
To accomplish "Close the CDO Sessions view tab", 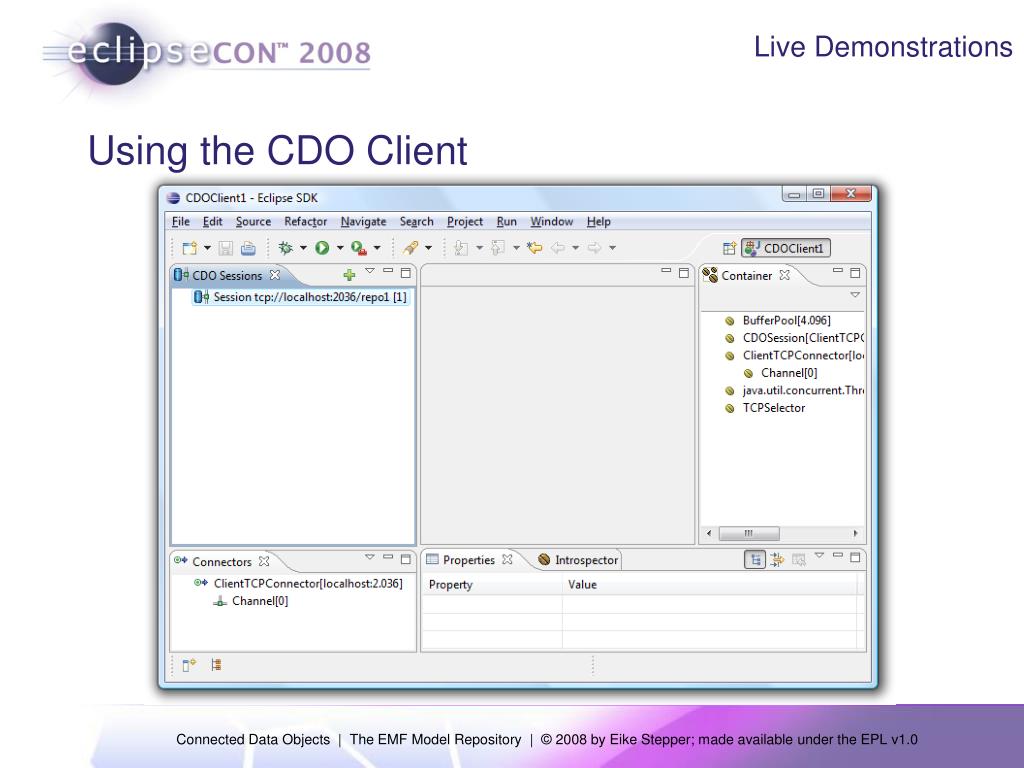I will click(275, 275).
